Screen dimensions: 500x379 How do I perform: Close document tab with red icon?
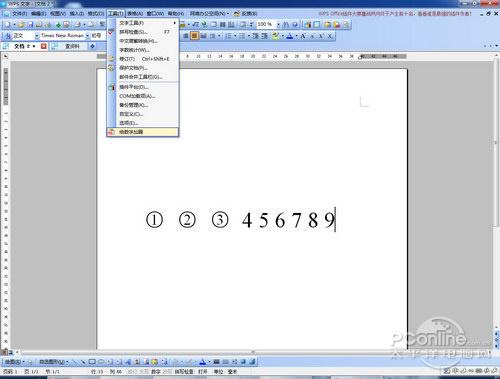pyautogui.click(x=43, y=46)
